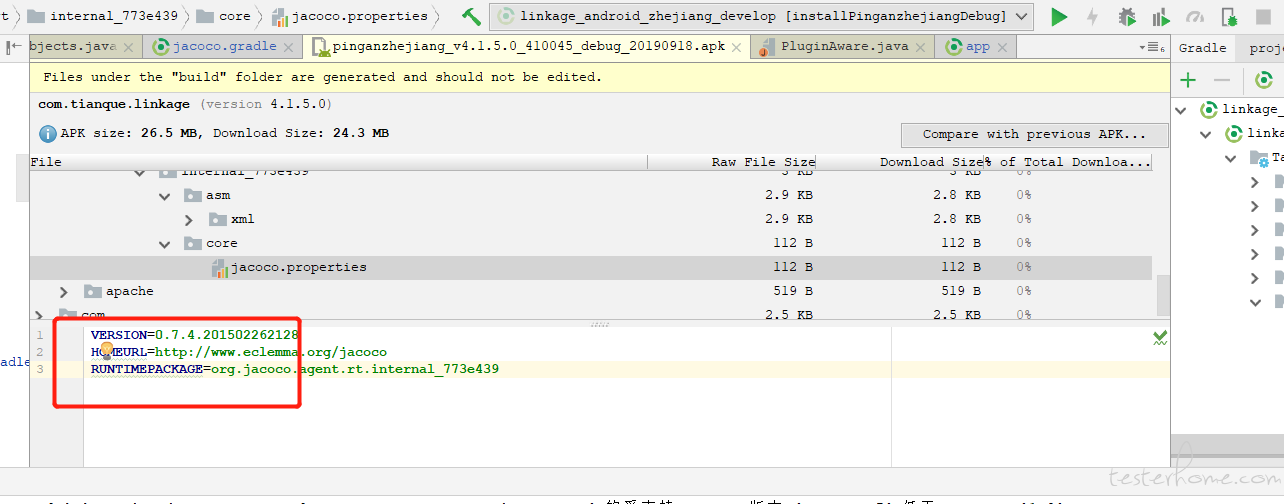Open the Profiler gauge icon

tap(1195, 16)
